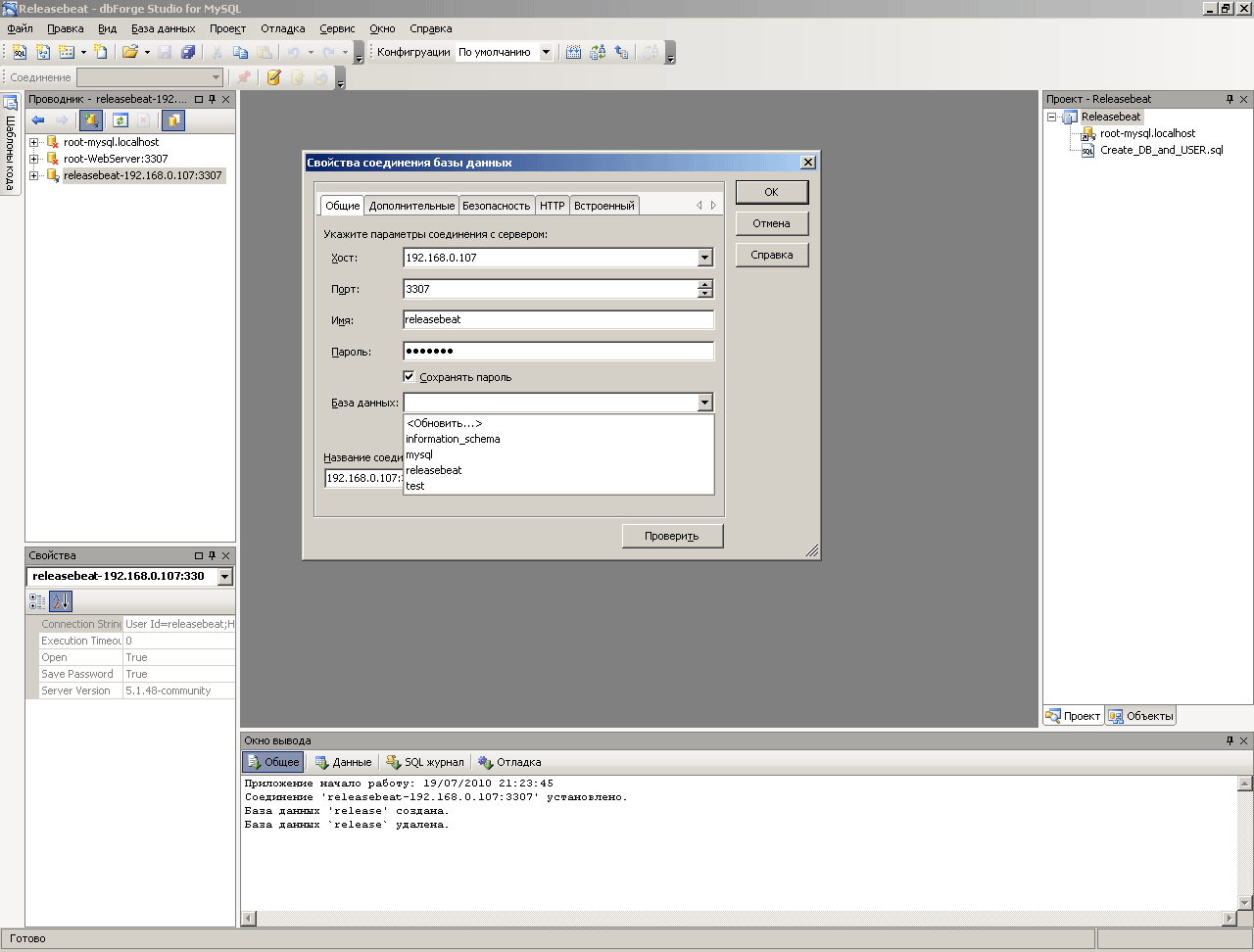The width and height of the screenshot is (1254, 952).
Task: Toggle the Сохранять пароль checkbox
Action: 410,376
